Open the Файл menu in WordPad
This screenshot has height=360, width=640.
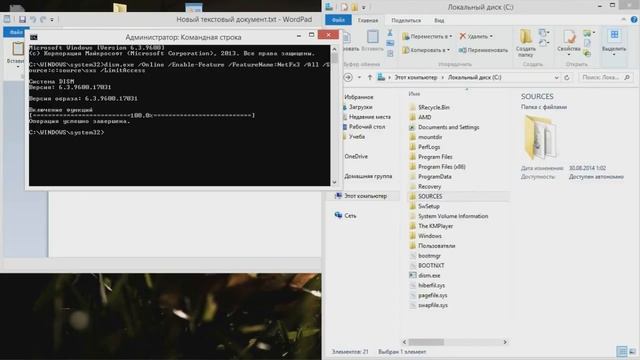click(x=16, y=32)
